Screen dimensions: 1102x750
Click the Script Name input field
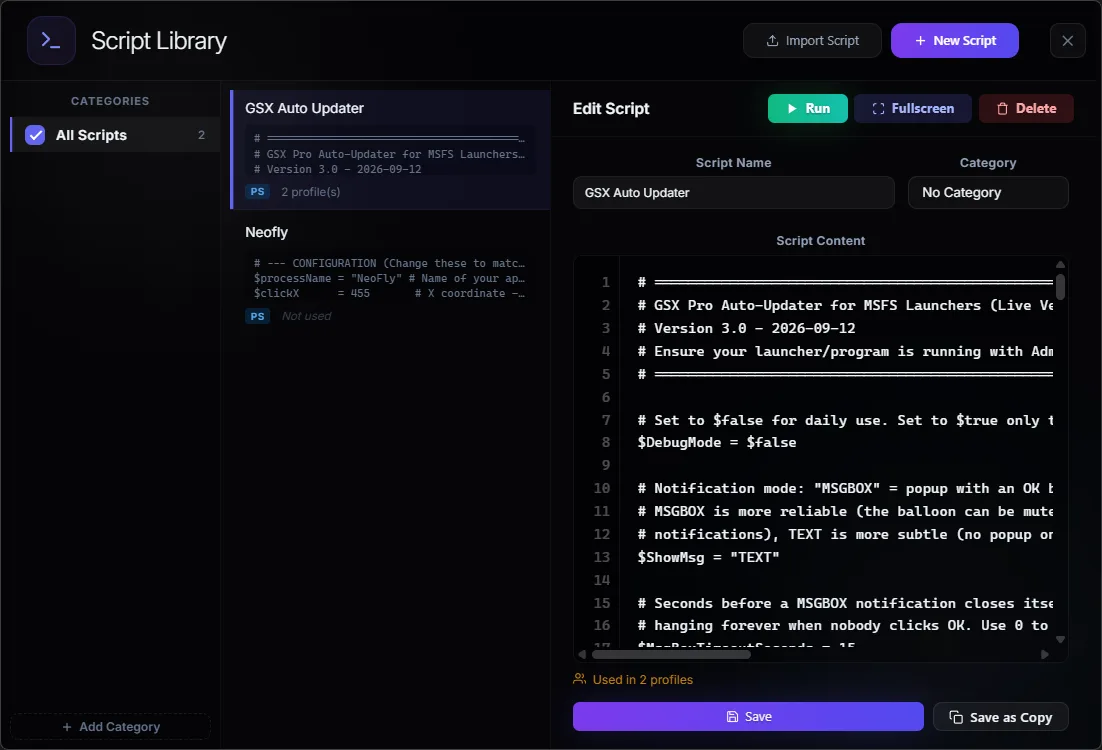tap(733, 193)
